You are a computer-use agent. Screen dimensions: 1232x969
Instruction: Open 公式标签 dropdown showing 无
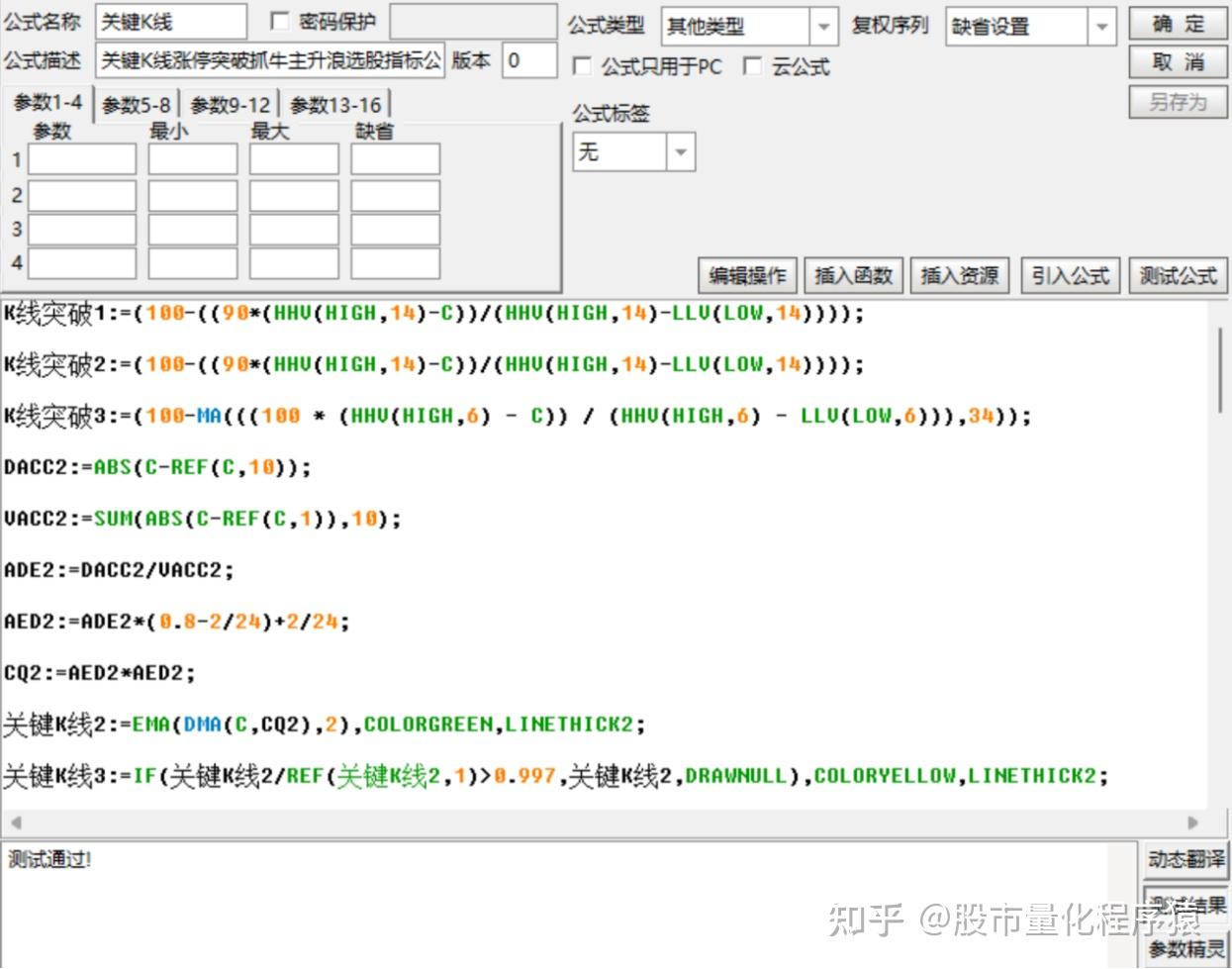coord(634,152)
